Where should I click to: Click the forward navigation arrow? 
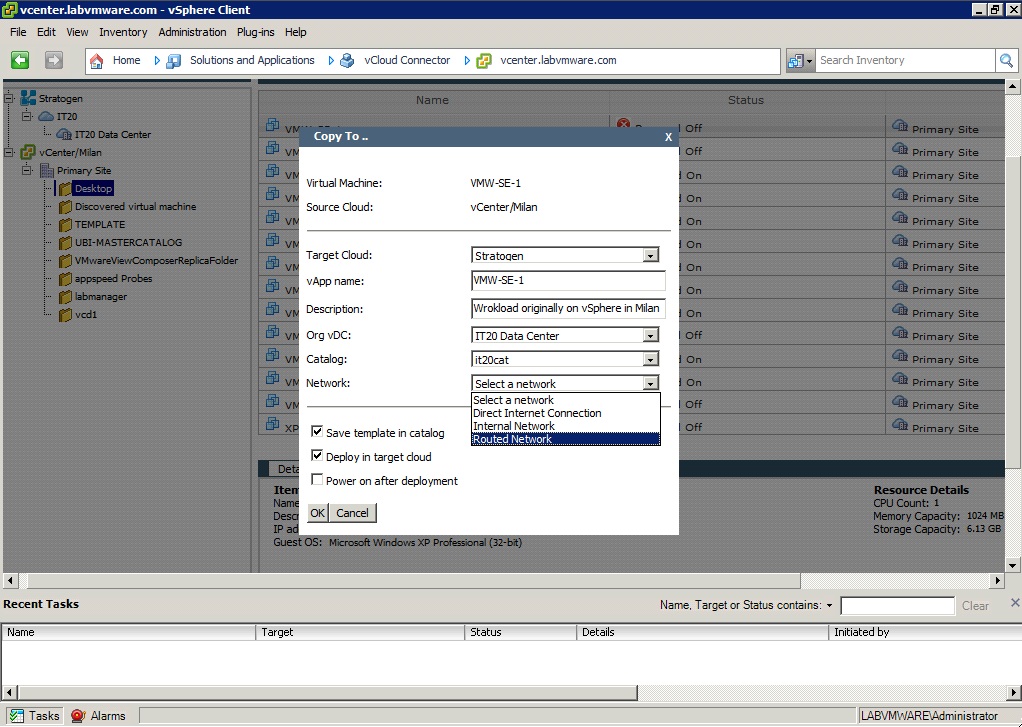[x=53, y=61]
